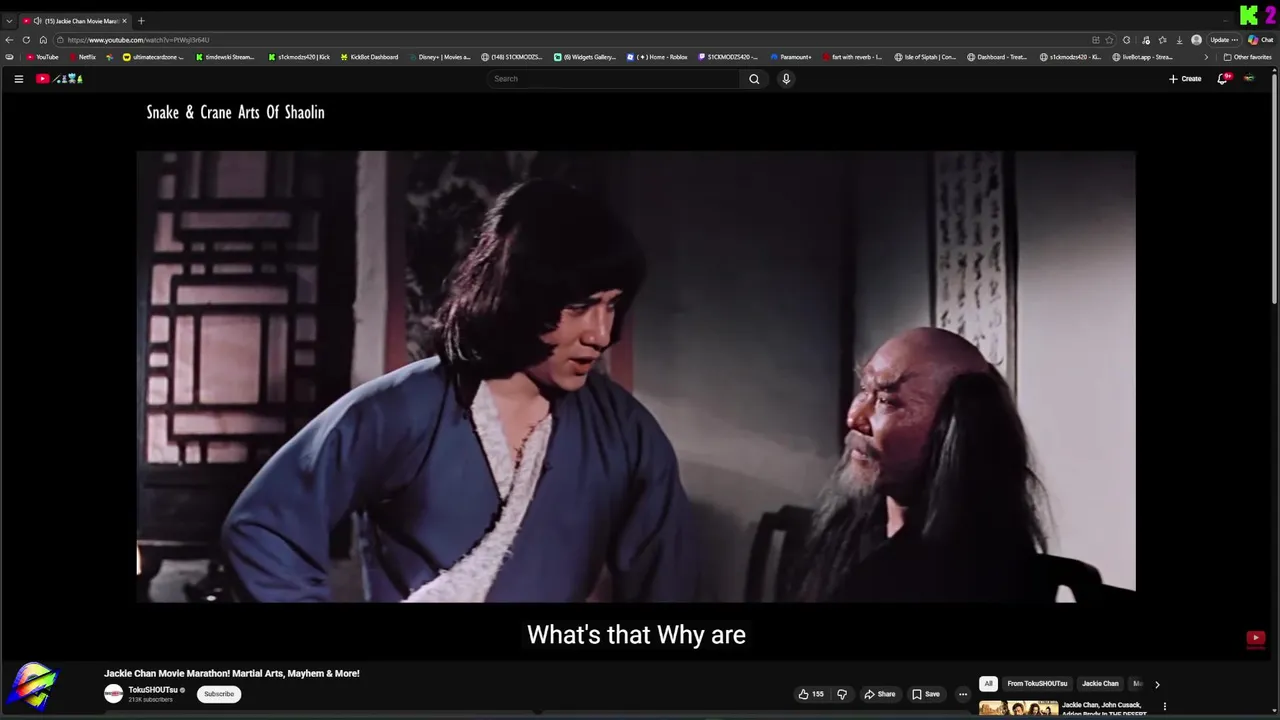This screenshot has height=720, width=1280.
Task: Open the timdewski Stream bookmark
Action: pos(225,57)
